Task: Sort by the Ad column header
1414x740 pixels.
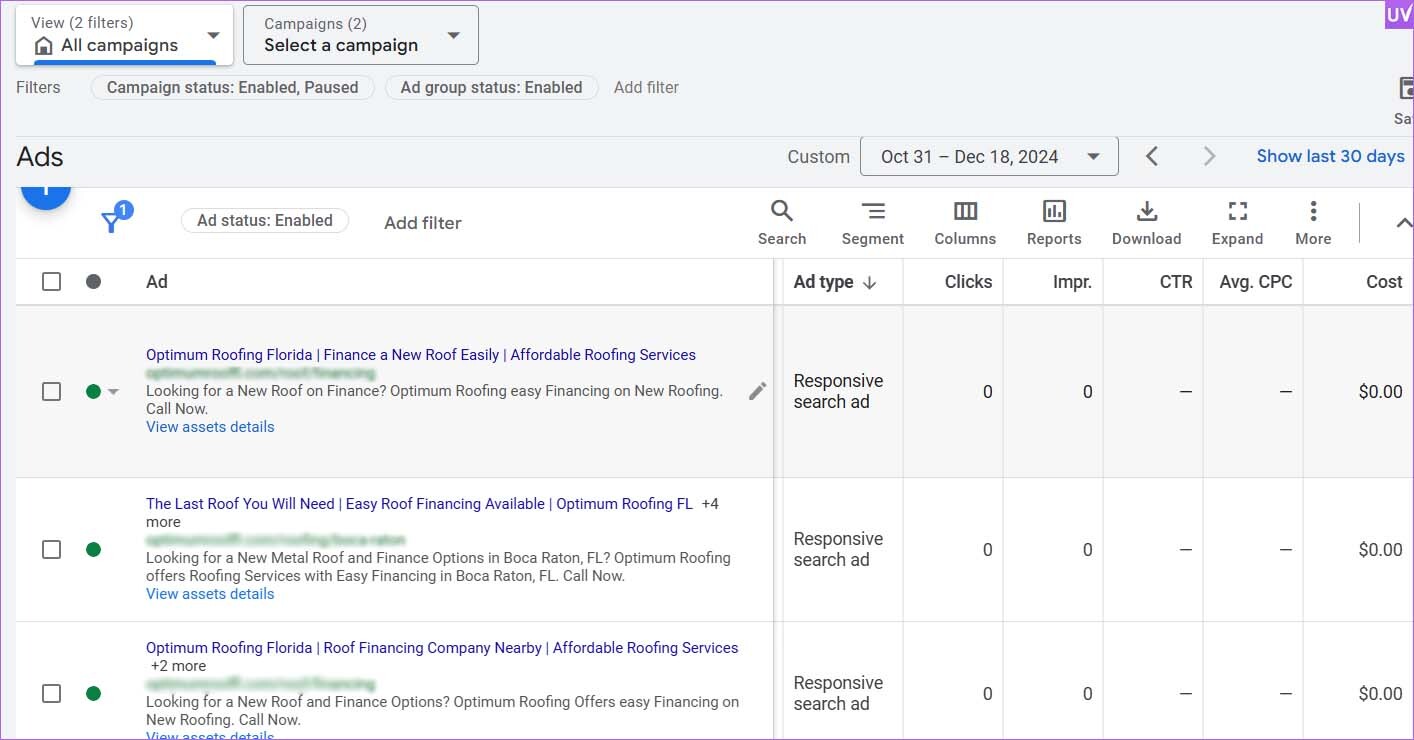Action: click(x=156, y=282)
